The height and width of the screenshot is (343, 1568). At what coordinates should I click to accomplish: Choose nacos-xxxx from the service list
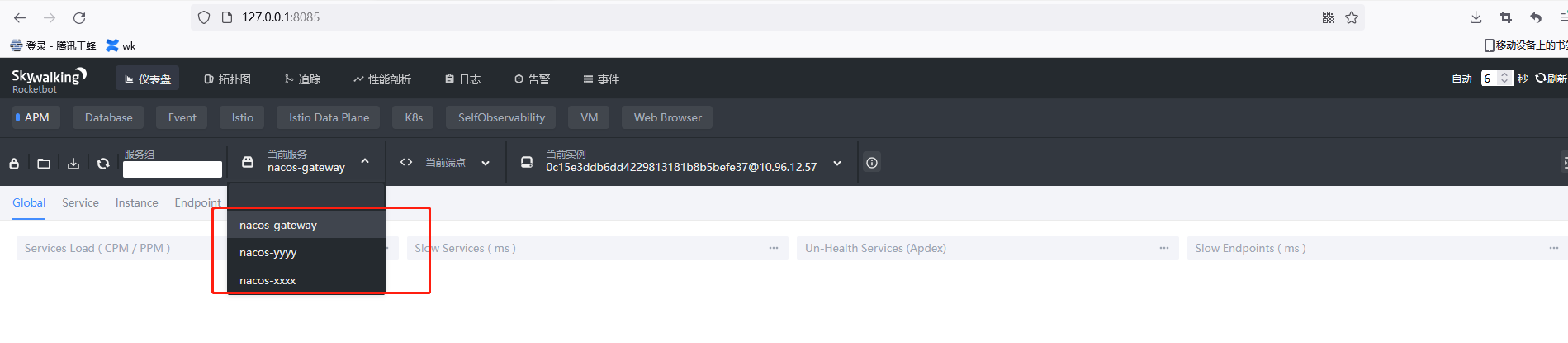tap(306, 281)
